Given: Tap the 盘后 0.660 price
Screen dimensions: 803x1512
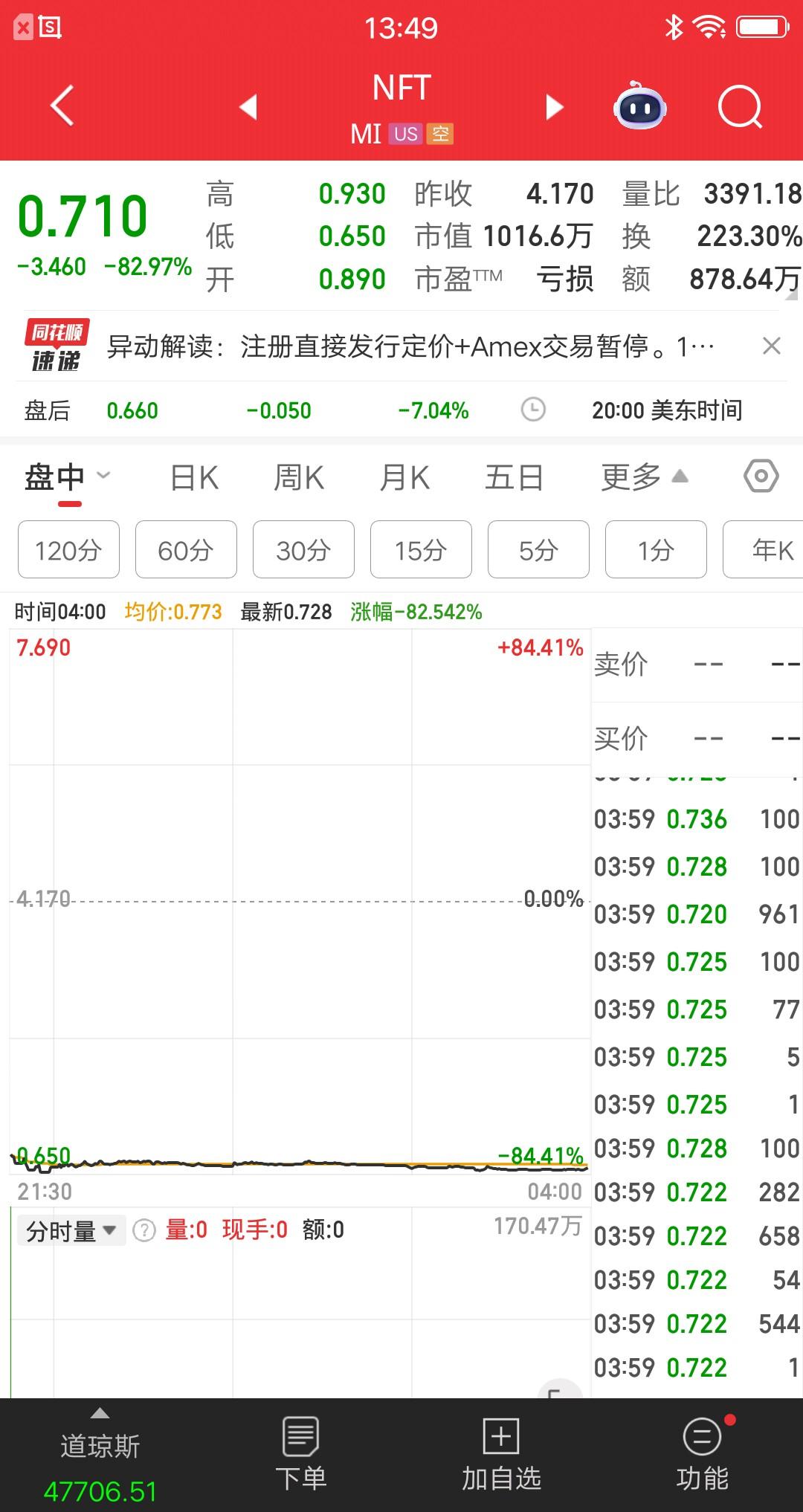Looking at the screenshot, I should coord(132,410).
